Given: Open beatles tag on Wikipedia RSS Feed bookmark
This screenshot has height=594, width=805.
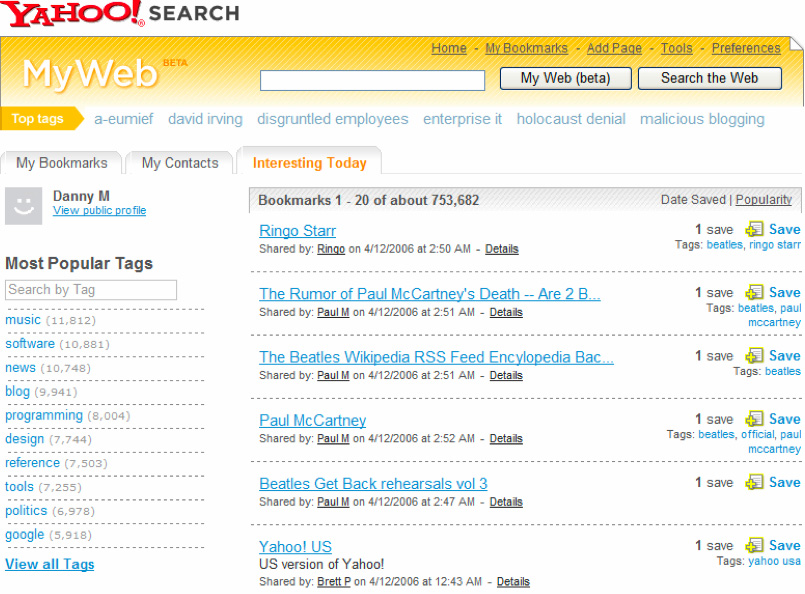Looking at the screenshot, I should click(x=782, y=371).
